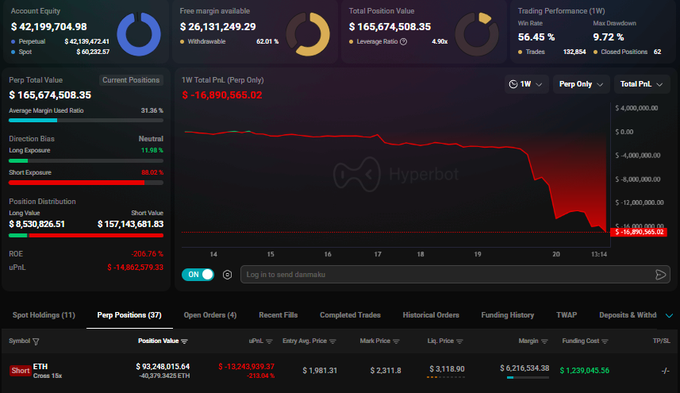Open the Open Orders (4) tab
This screenshot has height=393, width=680.
(x=210, y=315)
